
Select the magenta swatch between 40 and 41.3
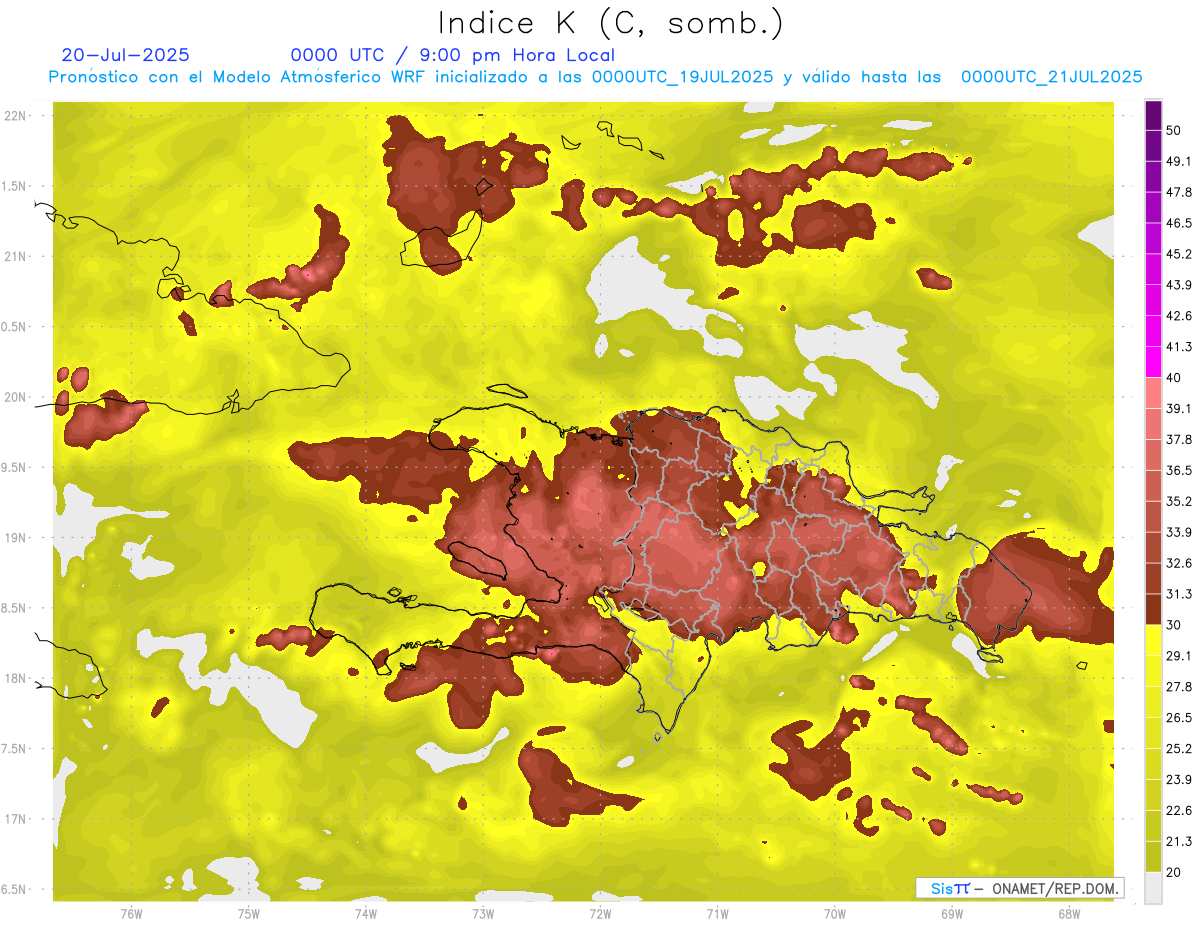pyautogui.click(x=1153, y=362)
